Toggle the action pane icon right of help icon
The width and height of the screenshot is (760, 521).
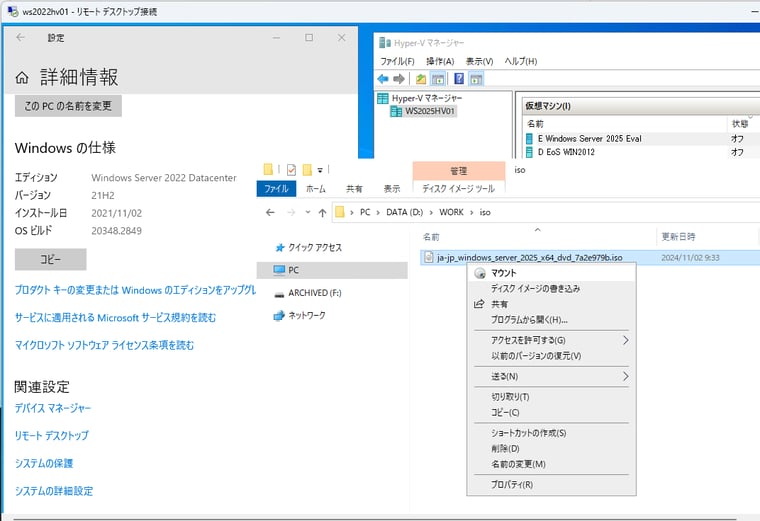coord(476,79)
